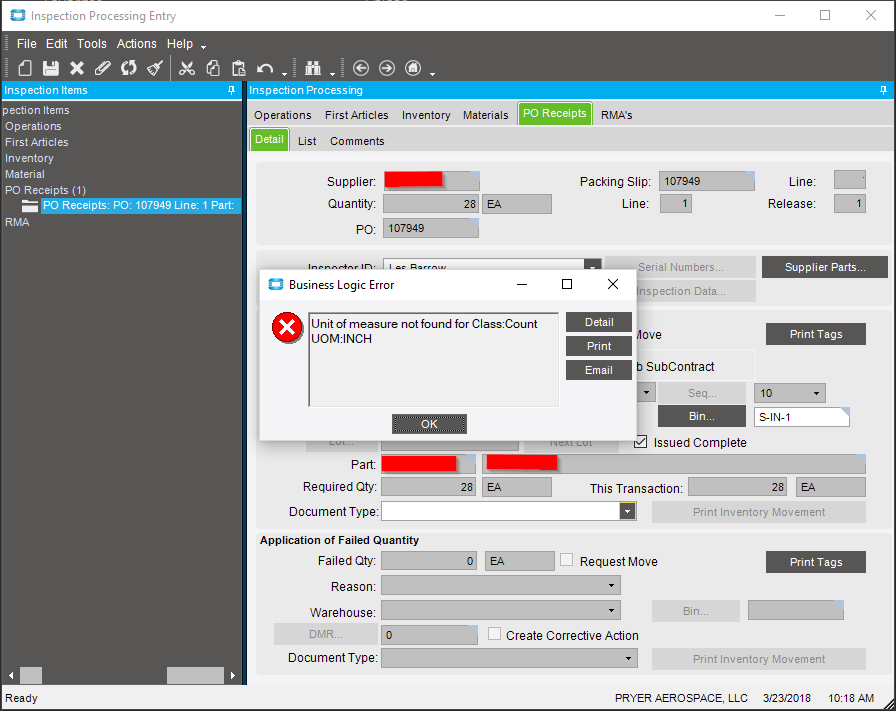Click the Copy toolbar icon

[x=213, y=69]
